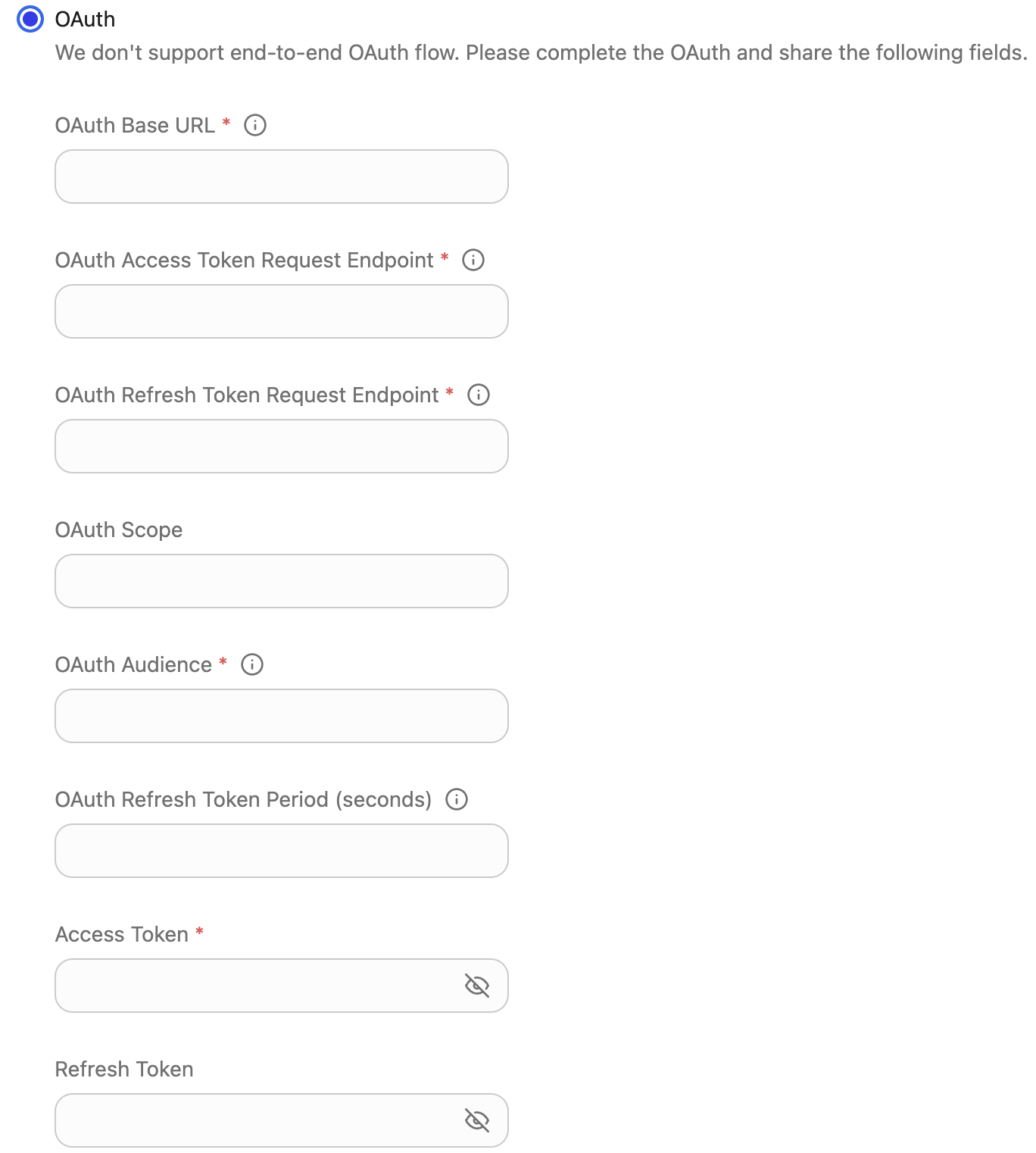Click the OAuth Refresh Token Request Endpoint field

[x=281, y=446]
